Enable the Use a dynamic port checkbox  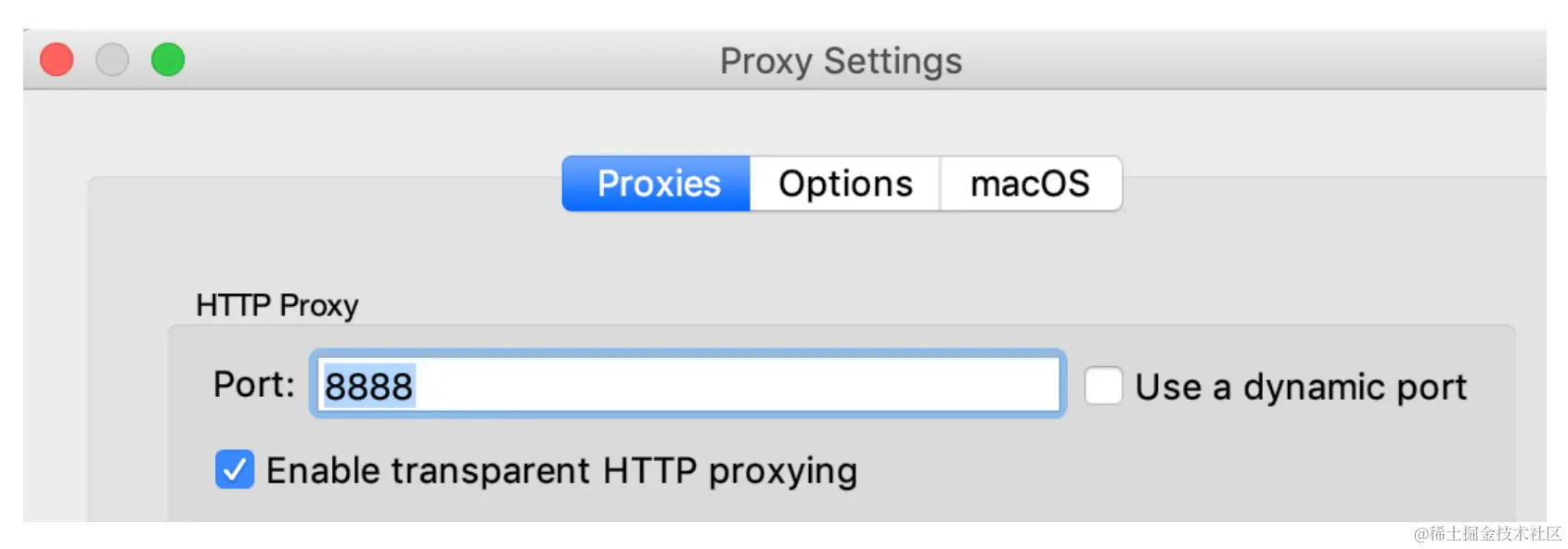tap(1103, 386)
